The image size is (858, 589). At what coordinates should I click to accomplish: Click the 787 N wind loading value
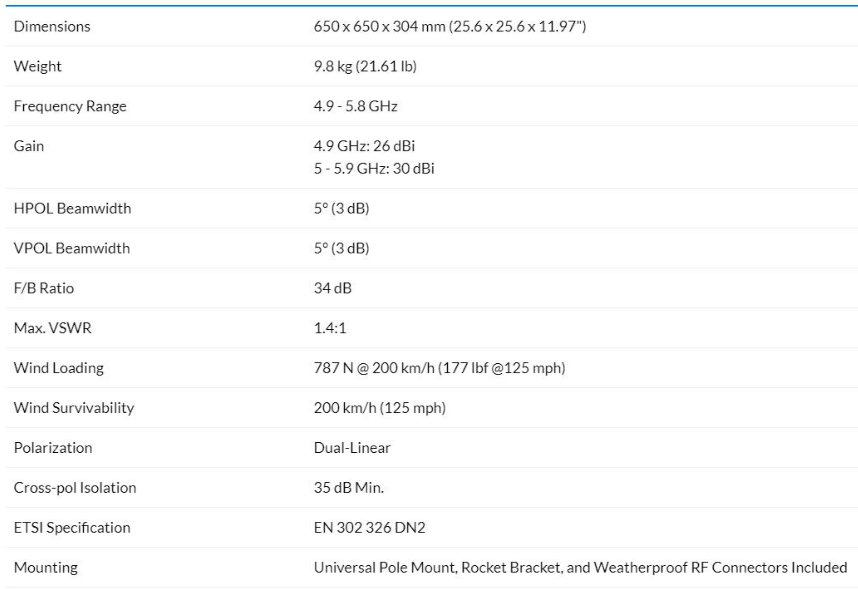pos(439,368)
